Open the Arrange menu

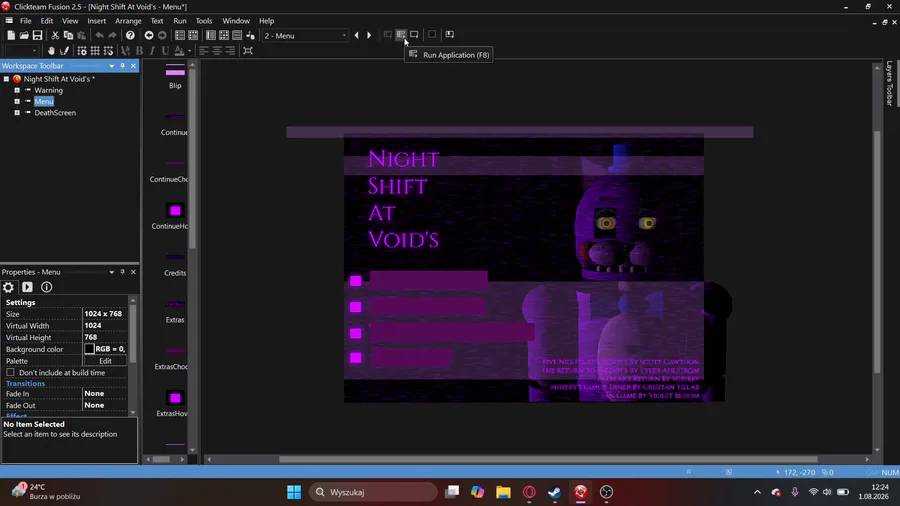pyautogui.click(x=128, y=21)
